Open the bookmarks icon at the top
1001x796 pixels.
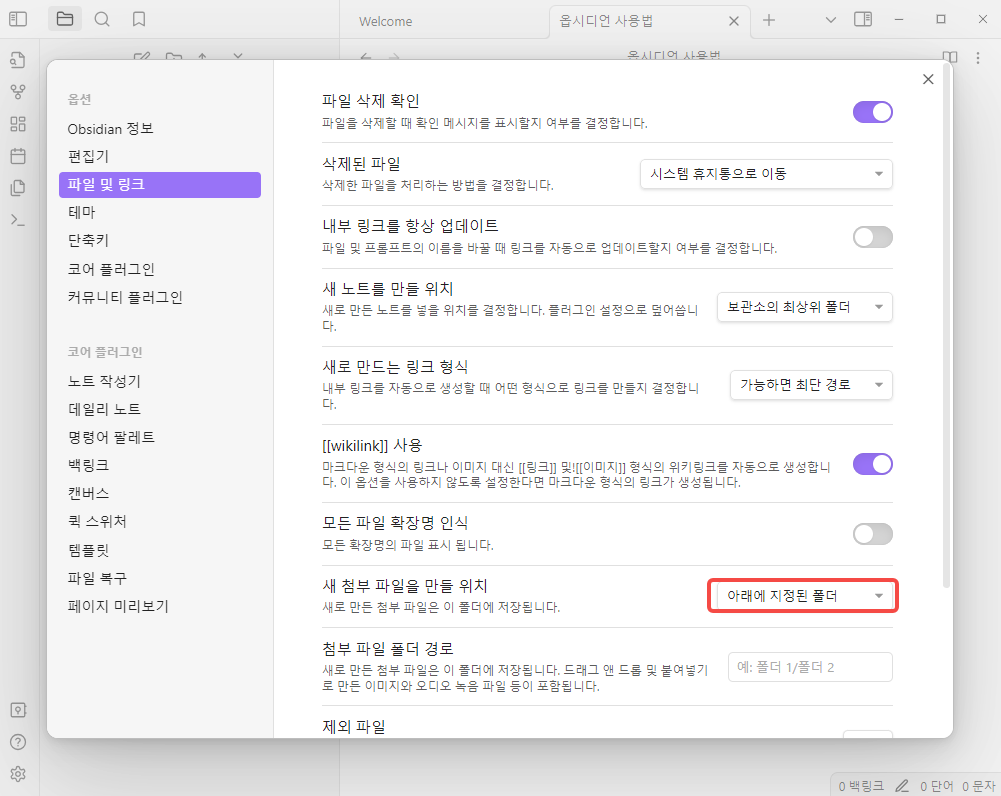139,20
